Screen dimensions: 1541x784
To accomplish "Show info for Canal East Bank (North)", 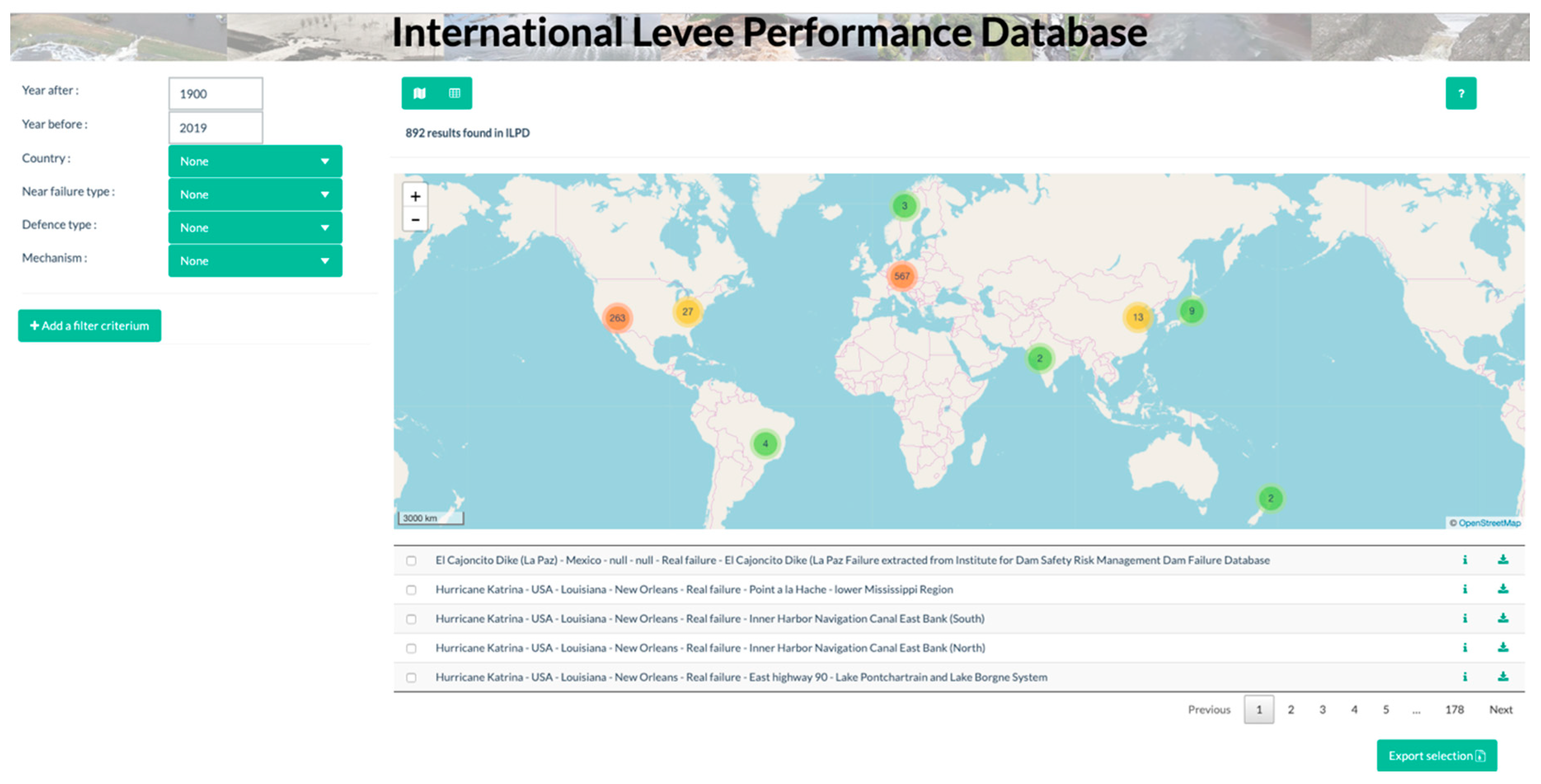I will point(1464,648).
